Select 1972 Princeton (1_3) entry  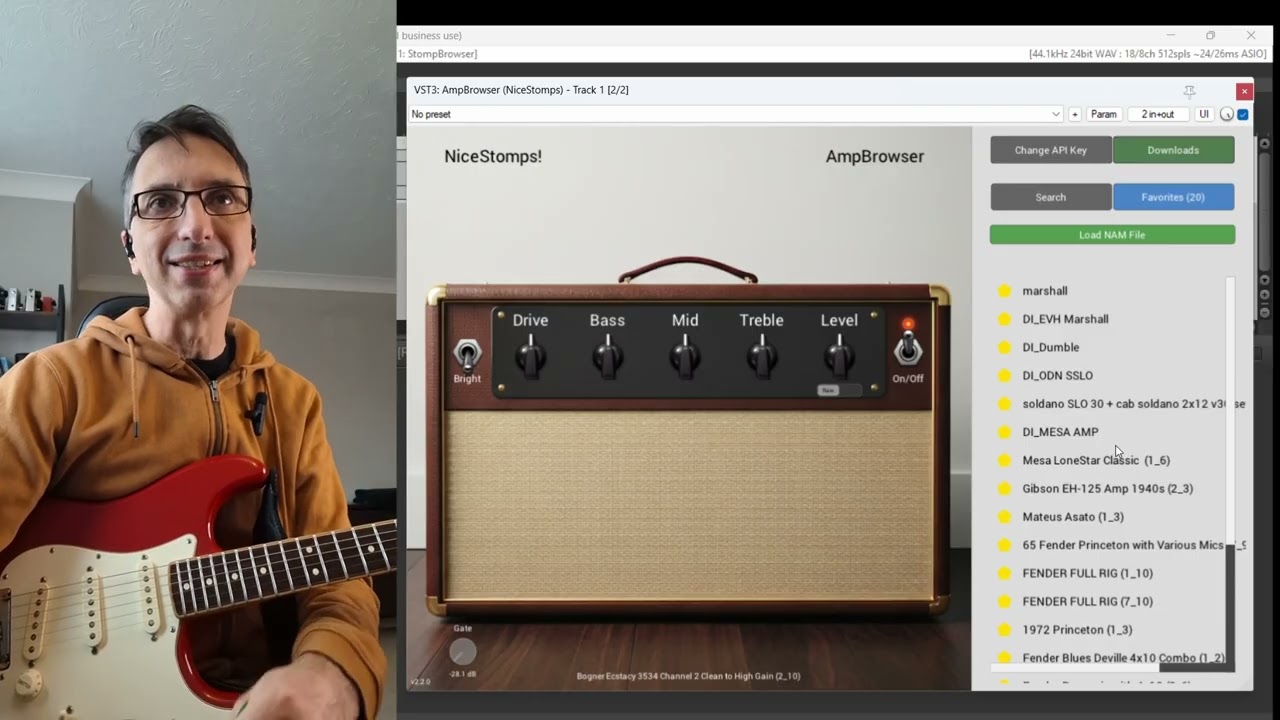coord(1077,630)
